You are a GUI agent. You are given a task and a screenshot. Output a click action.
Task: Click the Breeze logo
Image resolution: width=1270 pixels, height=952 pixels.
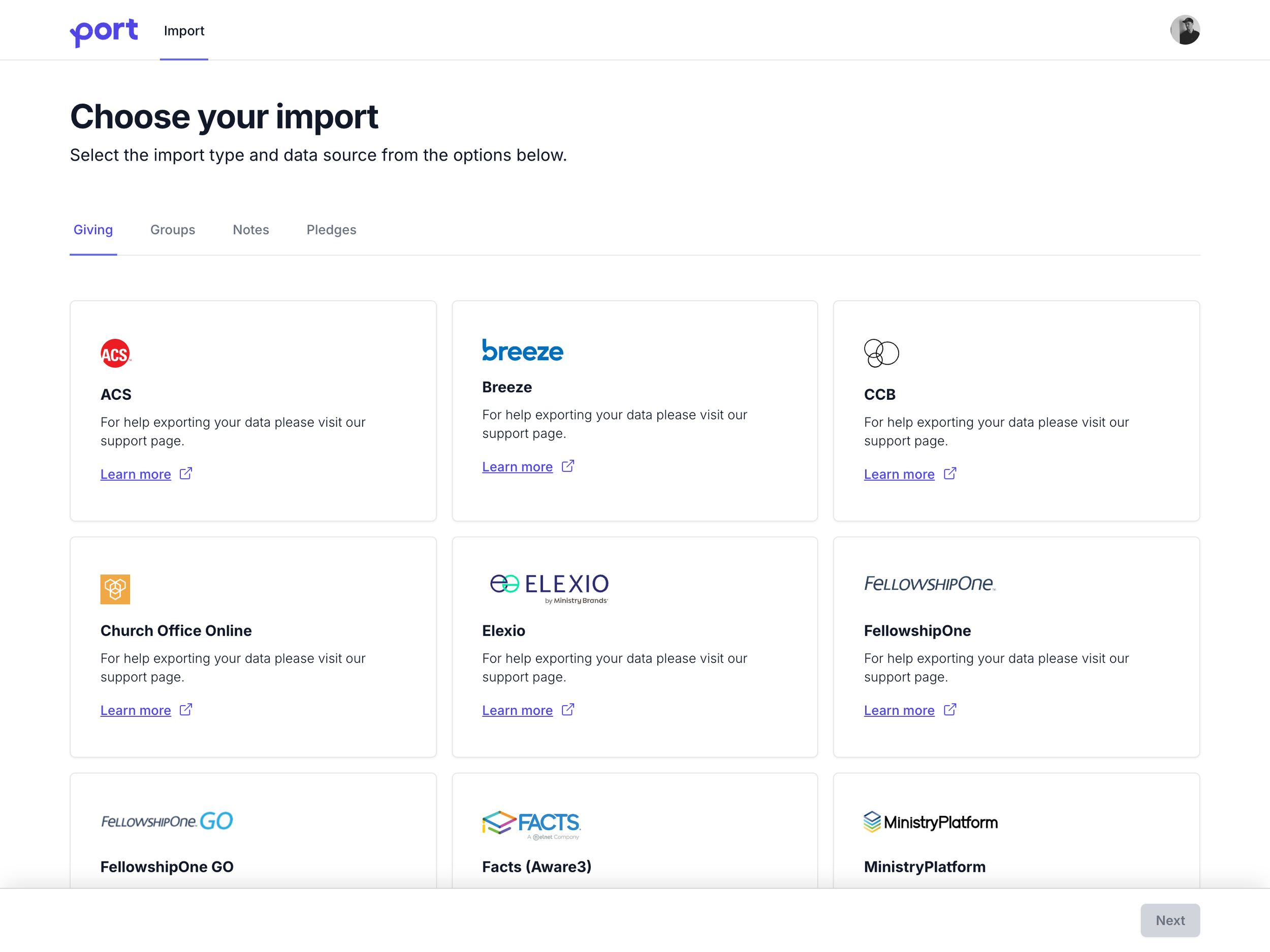(522, 350)
